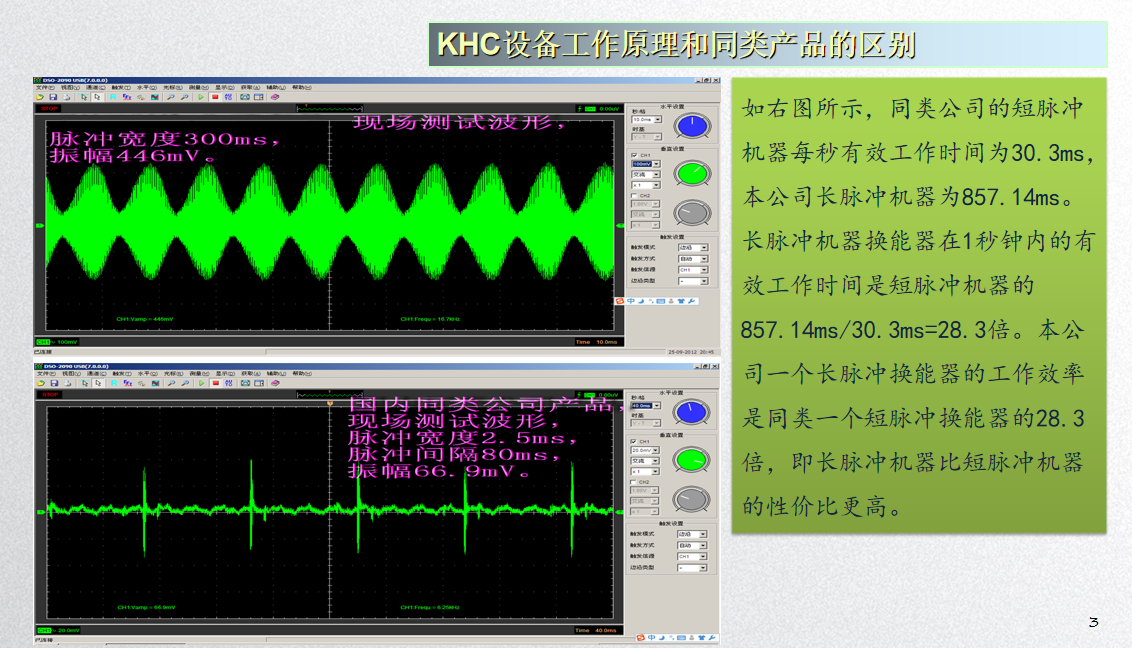Image resolution: width=1132 pixels, height=648 pixels.
Task: Click the green CH1 vertical knob in bottom panel
Action: pos(690,460)
